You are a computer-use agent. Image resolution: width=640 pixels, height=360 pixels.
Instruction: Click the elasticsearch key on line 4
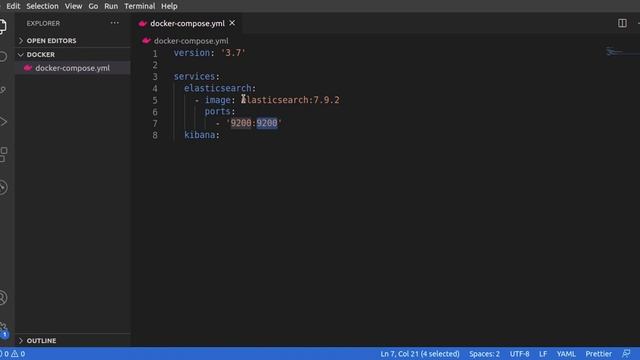pos(218,88)
